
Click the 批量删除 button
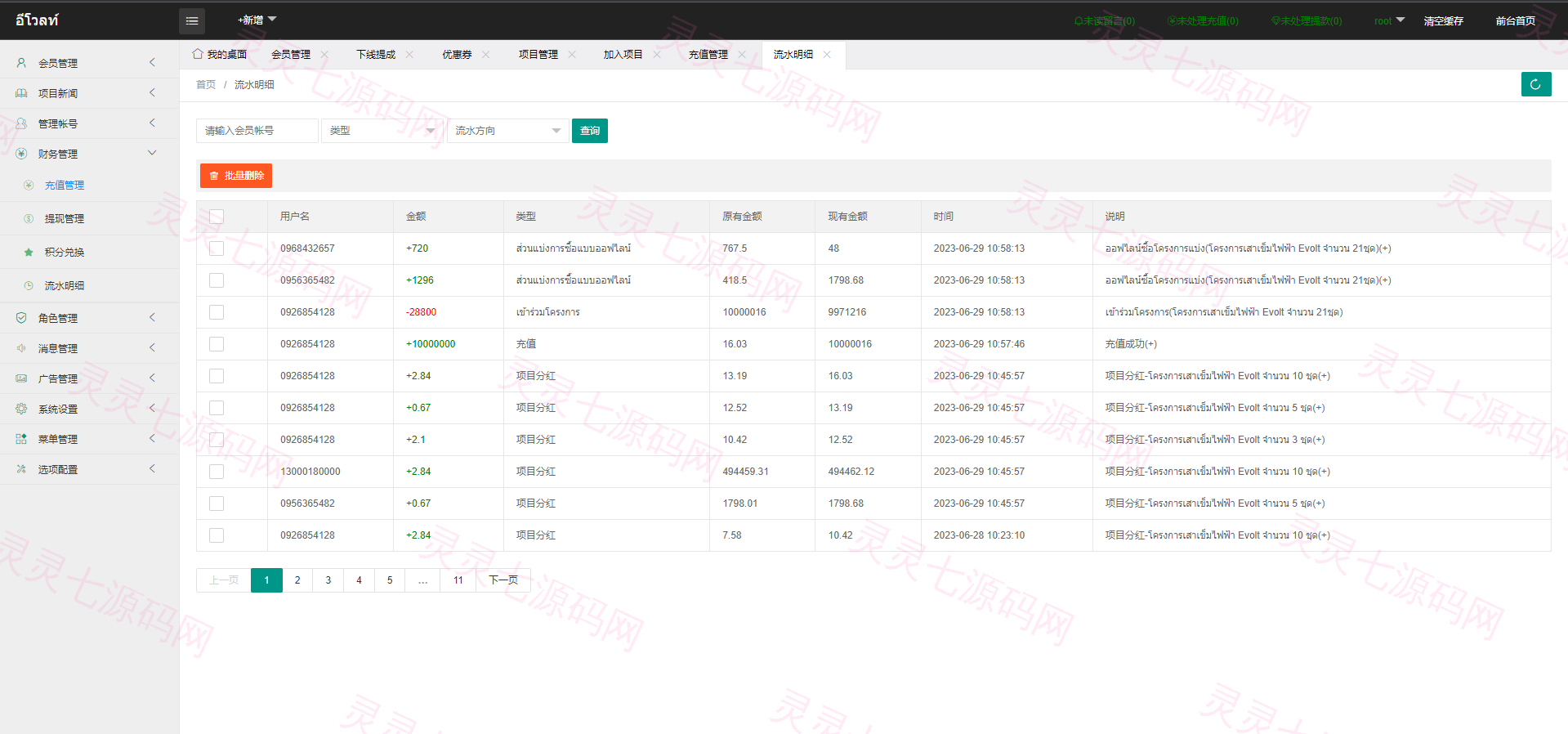(x=236, y=176)
